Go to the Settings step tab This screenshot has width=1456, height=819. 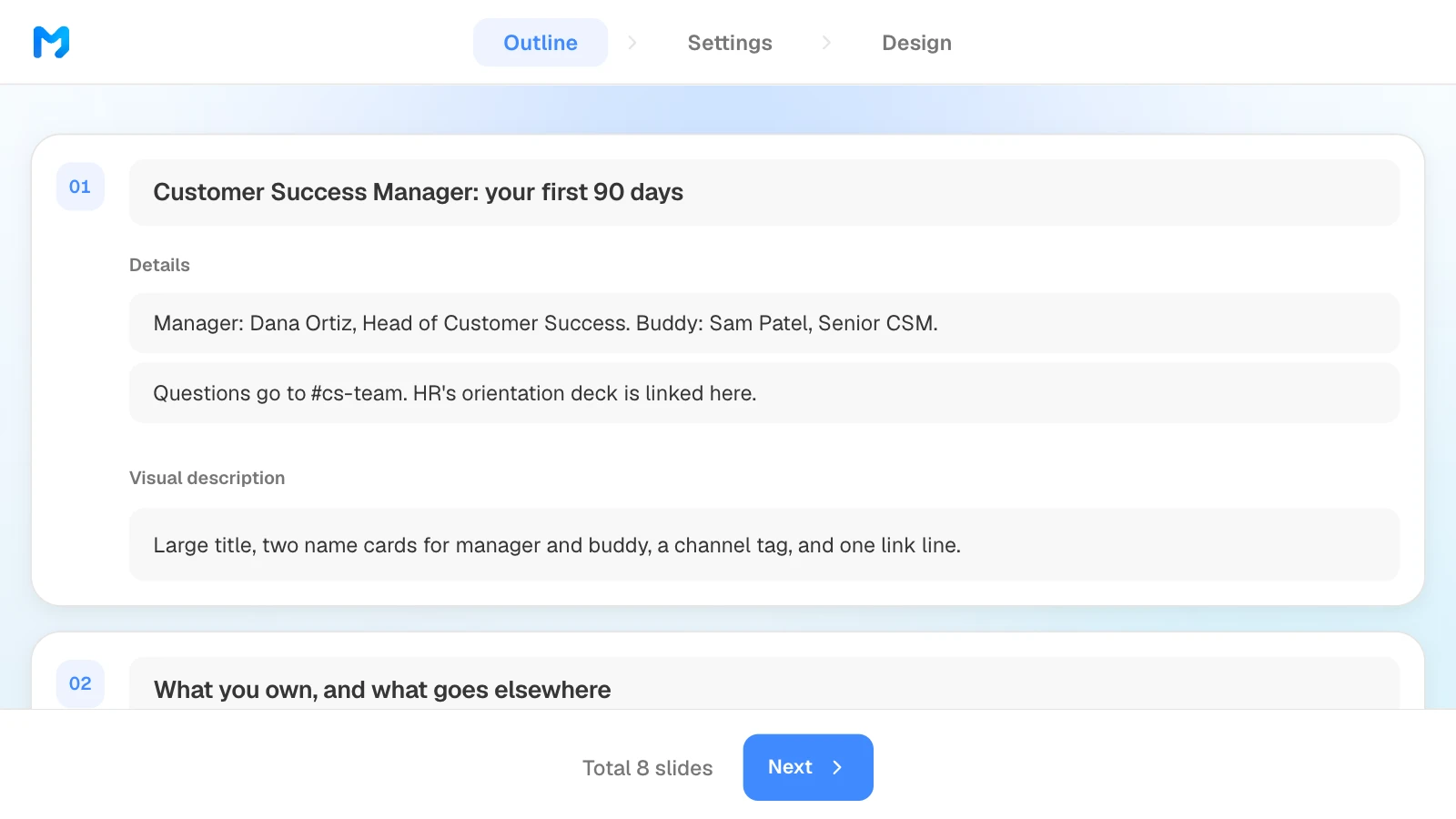pos(730,43)
